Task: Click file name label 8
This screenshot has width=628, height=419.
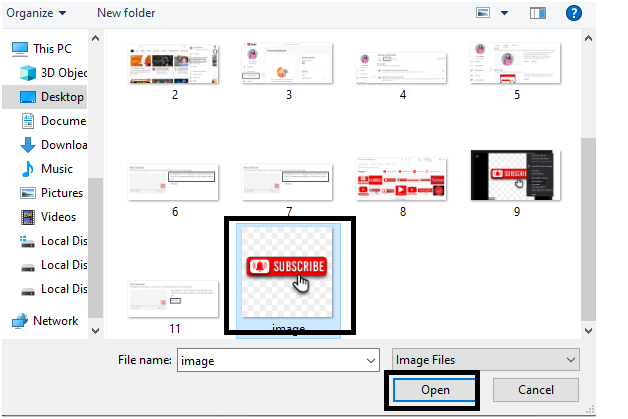Action: click(403, 212)
